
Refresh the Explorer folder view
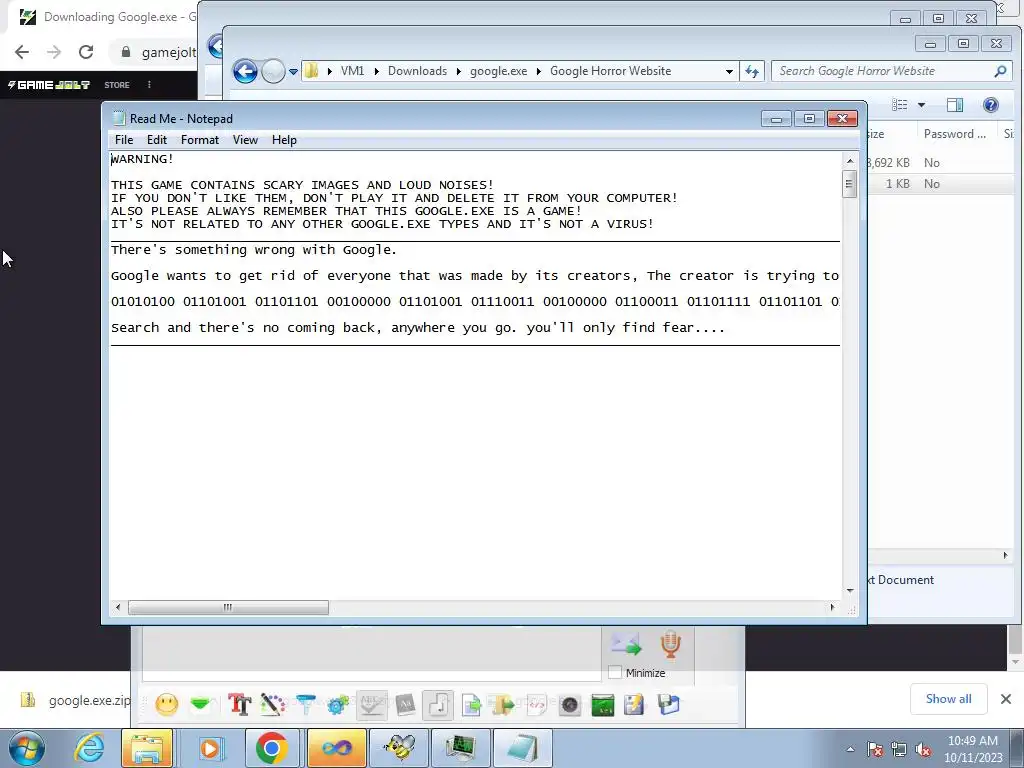coord(752,71)
